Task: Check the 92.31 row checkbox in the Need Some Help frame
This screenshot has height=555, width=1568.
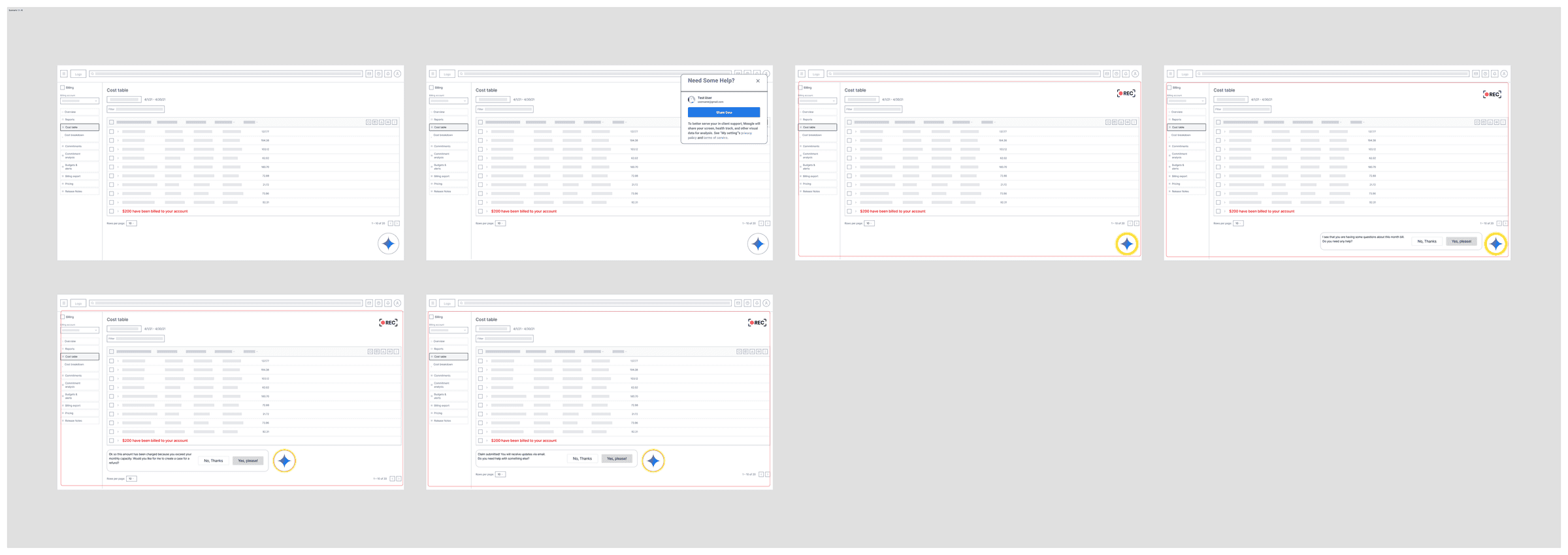Action: click(x=481, y=203)
